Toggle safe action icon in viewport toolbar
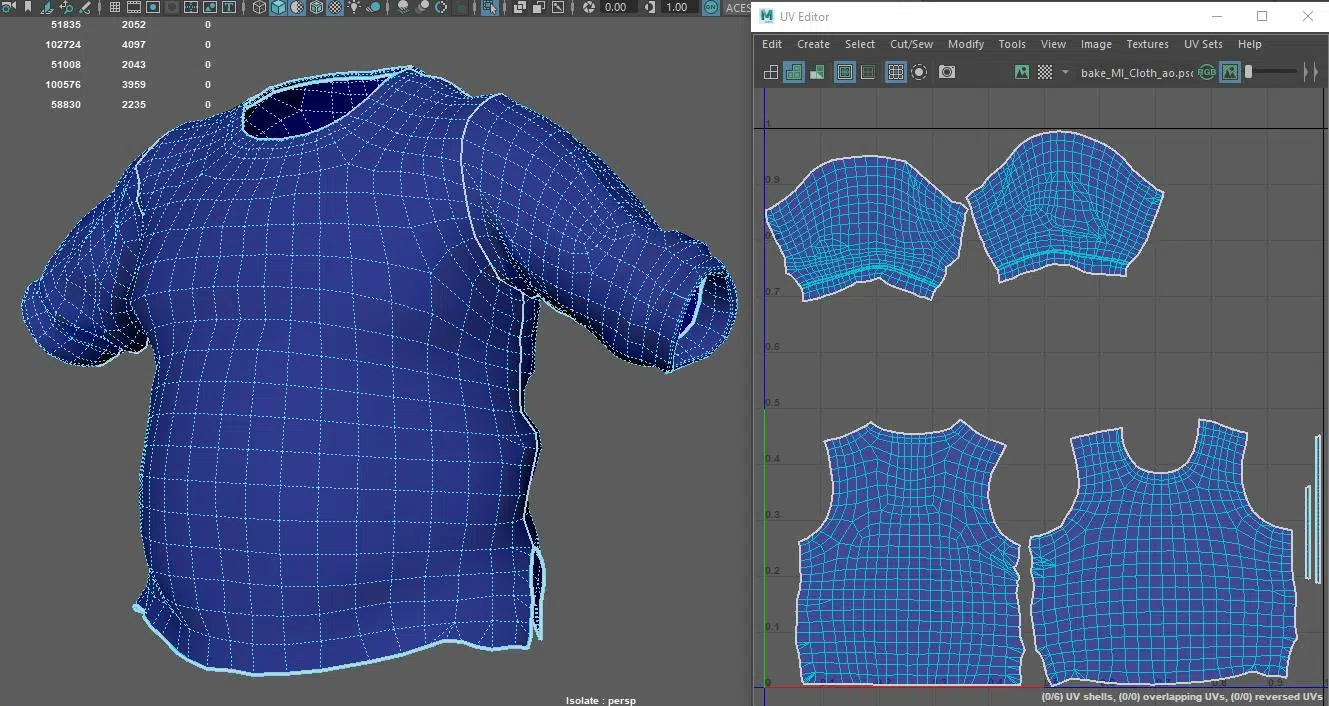 click(211, 8)
